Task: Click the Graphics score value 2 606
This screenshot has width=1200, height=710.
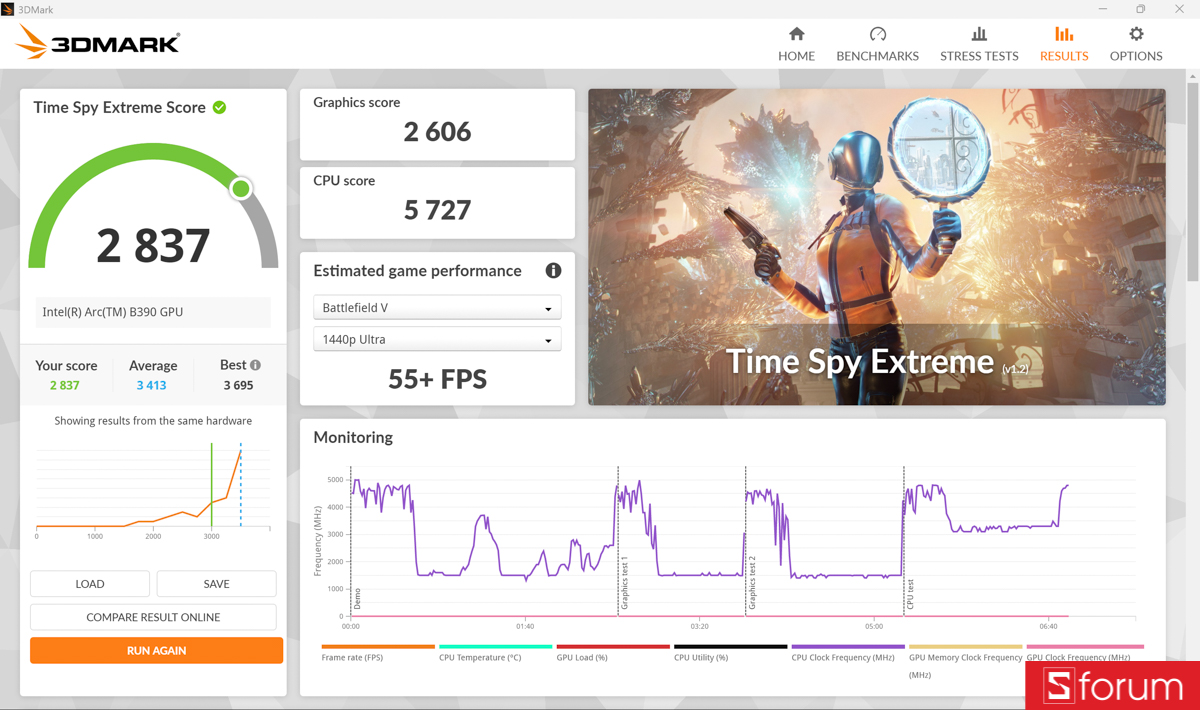Action: [437, 131]
